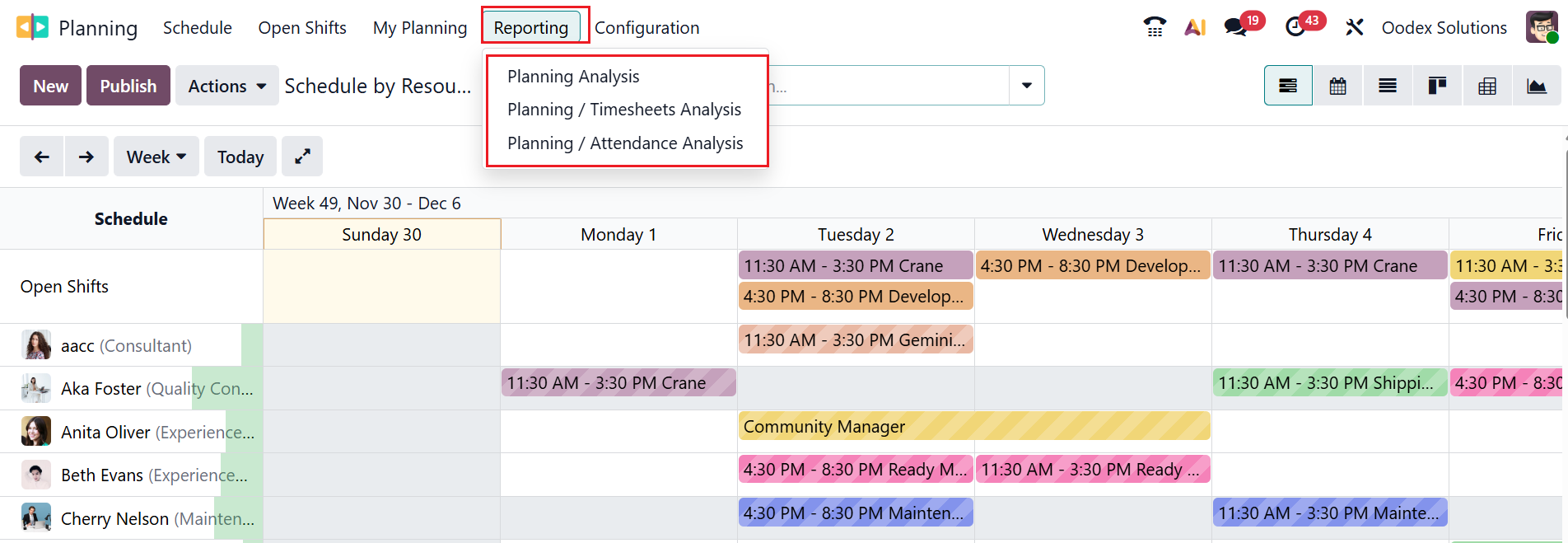
Task: Switch to the Gantt view icon
Action: coord(1288,86)
